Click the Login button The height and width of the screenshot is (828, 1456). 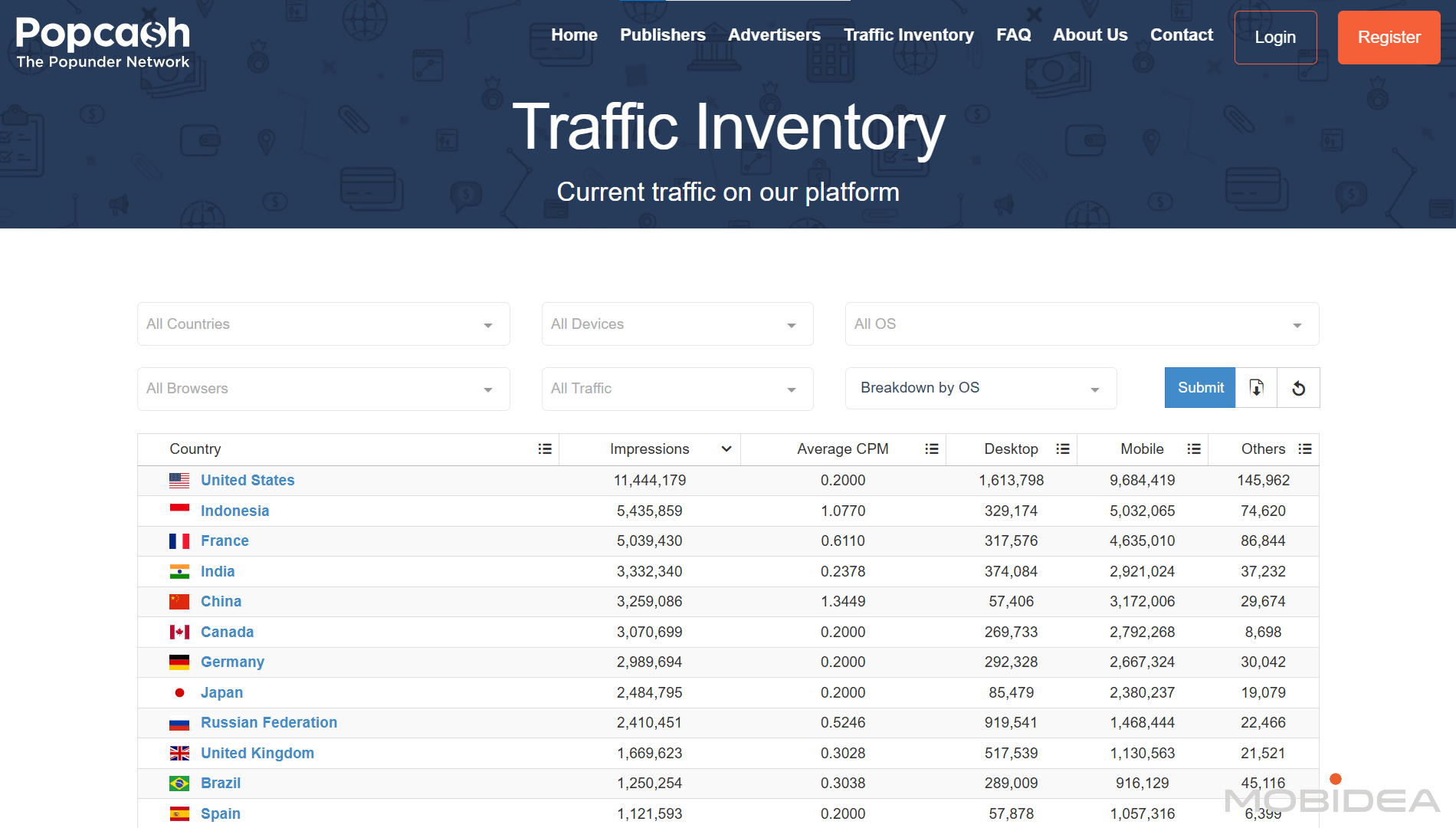click(1275, 37)
